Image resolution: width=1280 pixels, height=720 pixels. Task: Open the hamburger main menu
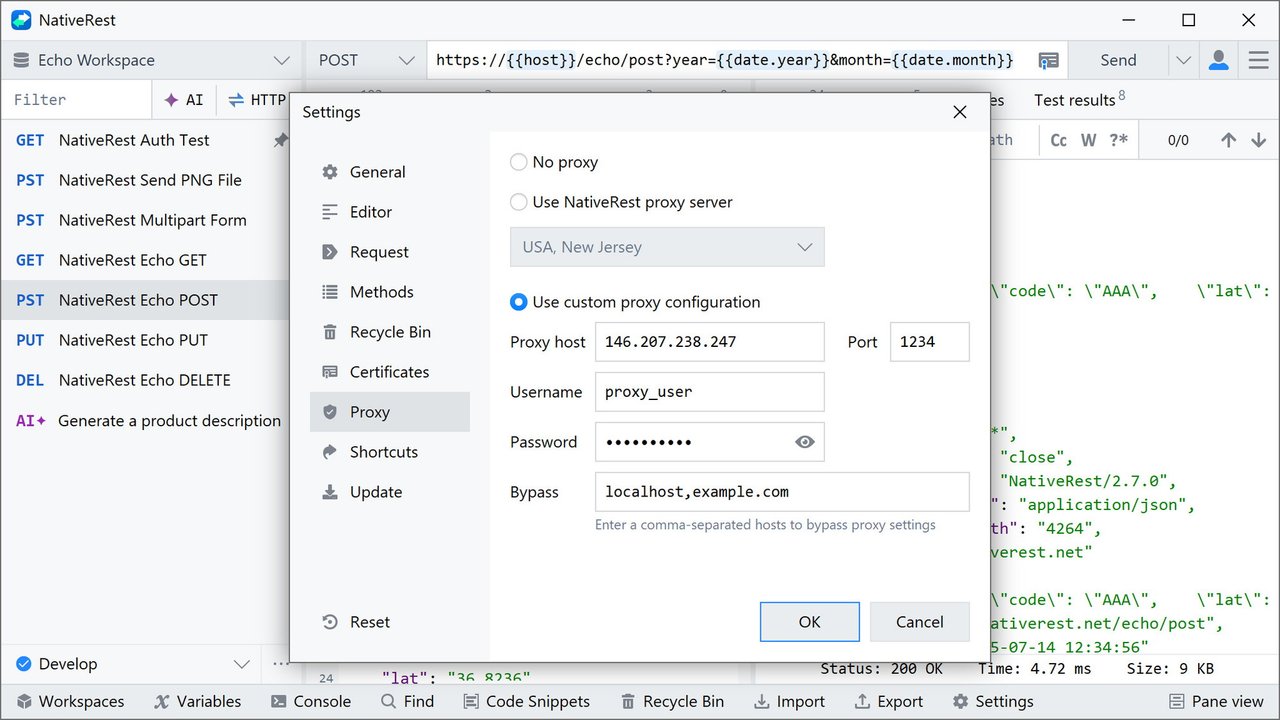point(1258,60)
